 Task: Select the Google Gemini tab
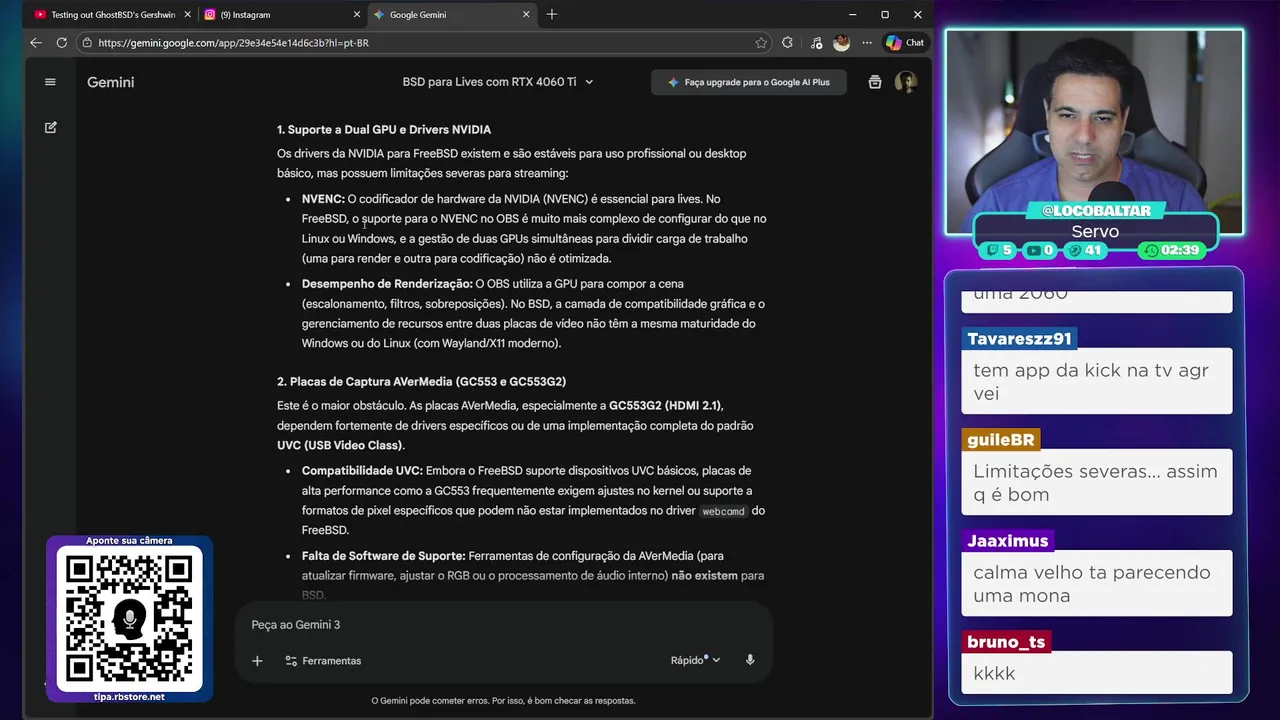(452, 15)
